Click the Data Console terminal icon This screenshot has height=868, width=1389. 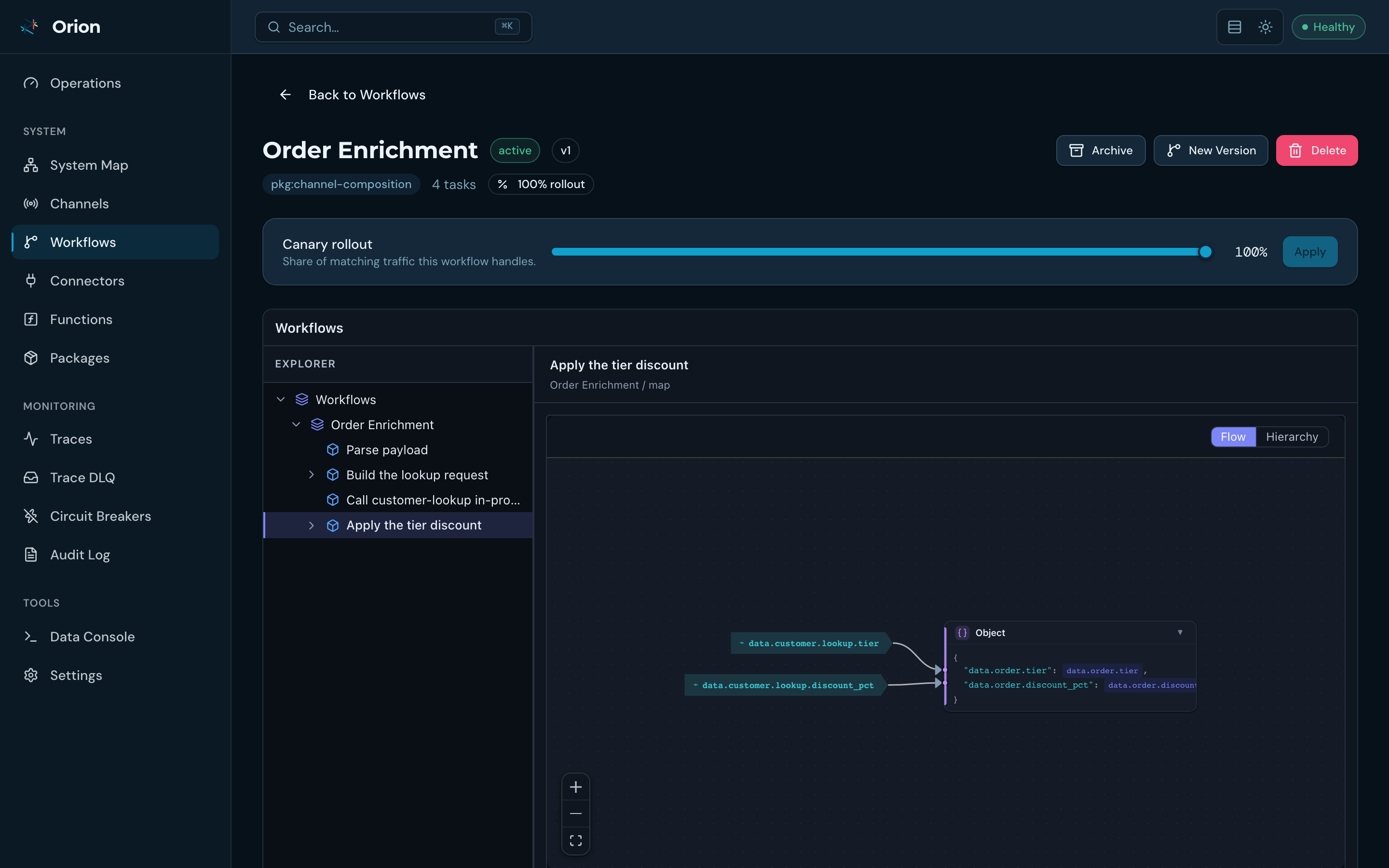(31, 637)
